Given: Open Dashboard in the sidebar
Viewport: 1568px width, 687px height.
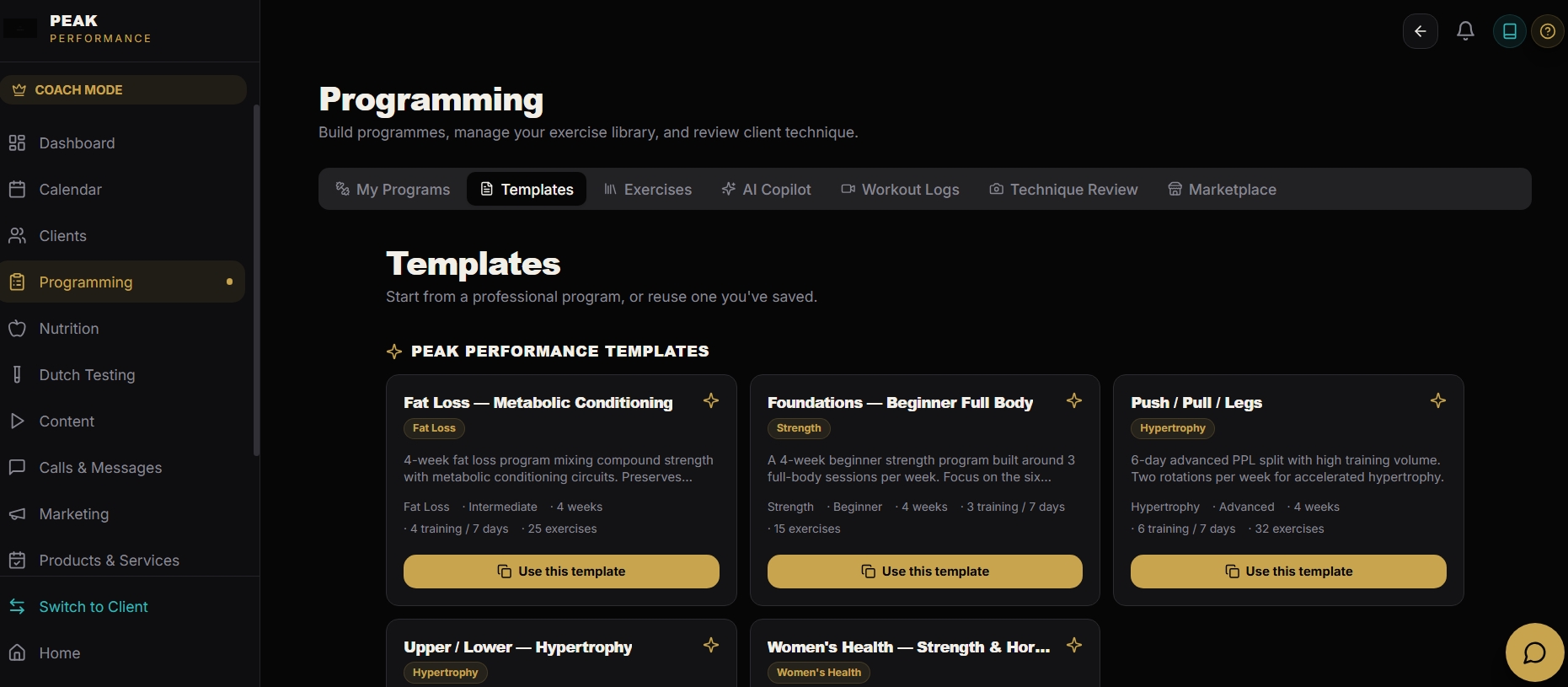Looking at the screenshot, I should pyautogui.click(x=123, y=143).
